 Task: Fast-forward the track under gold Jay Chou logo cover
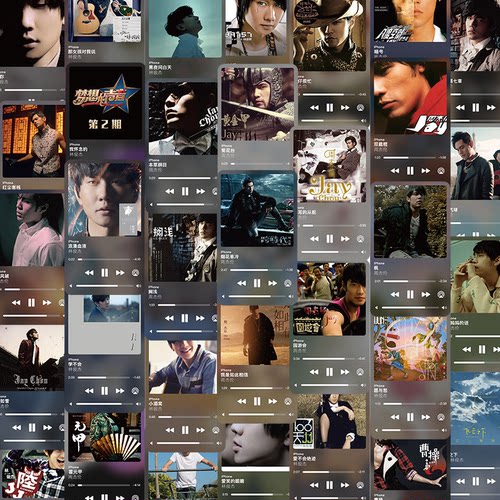click(x=345, y=239)
